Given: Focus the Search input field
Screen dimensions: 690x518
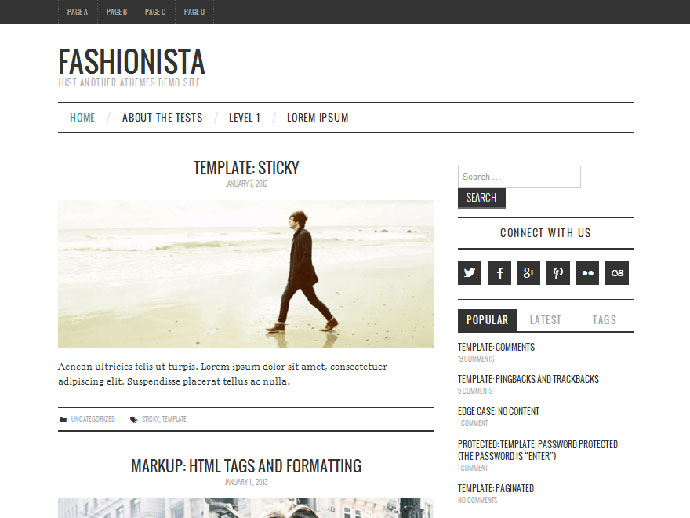Looking at the screenshot, I should tap(519, 176).
